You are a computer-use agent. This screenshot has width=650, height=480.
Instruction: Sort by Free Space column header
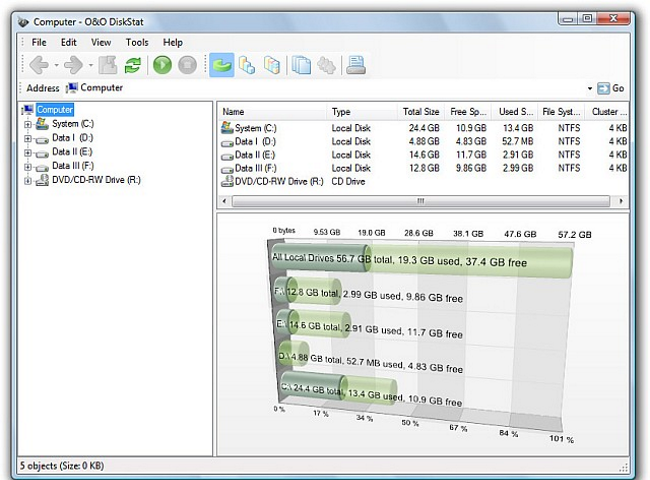pyautogui.click(x=468, y=112)
